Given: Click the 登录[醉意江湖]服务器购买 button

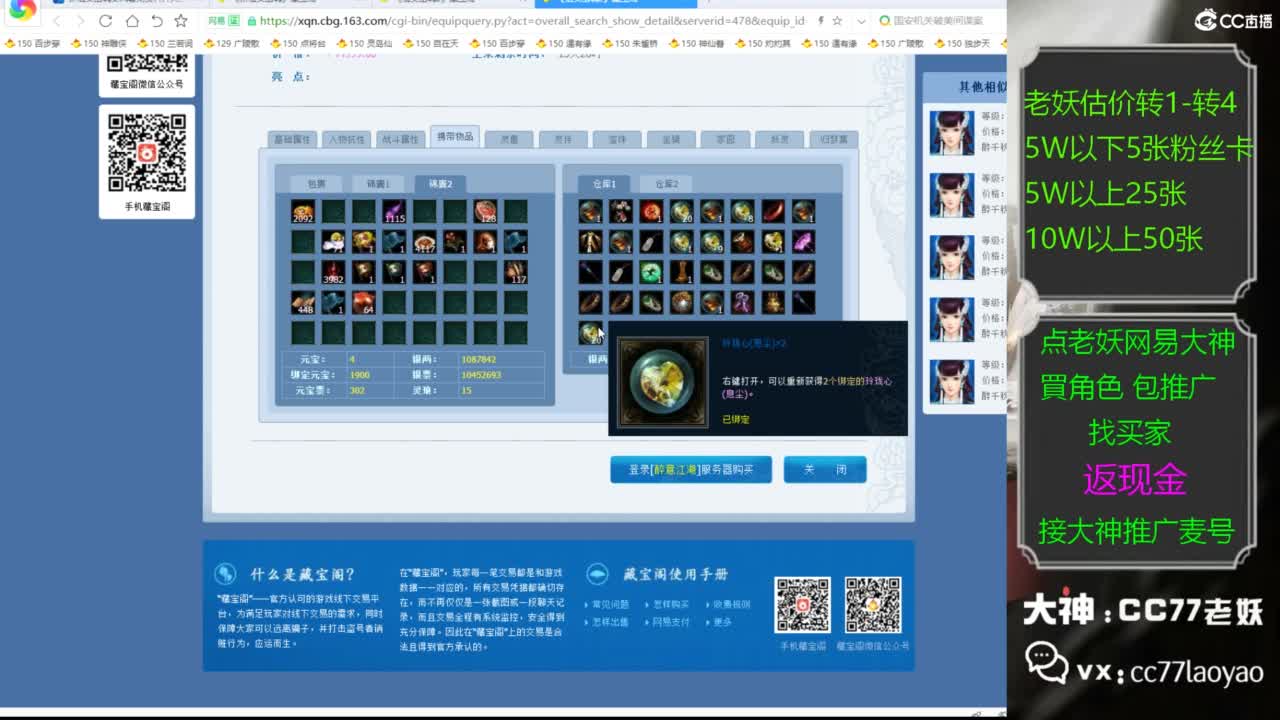Looking at the screenshot, I should [x=690, y=470].
